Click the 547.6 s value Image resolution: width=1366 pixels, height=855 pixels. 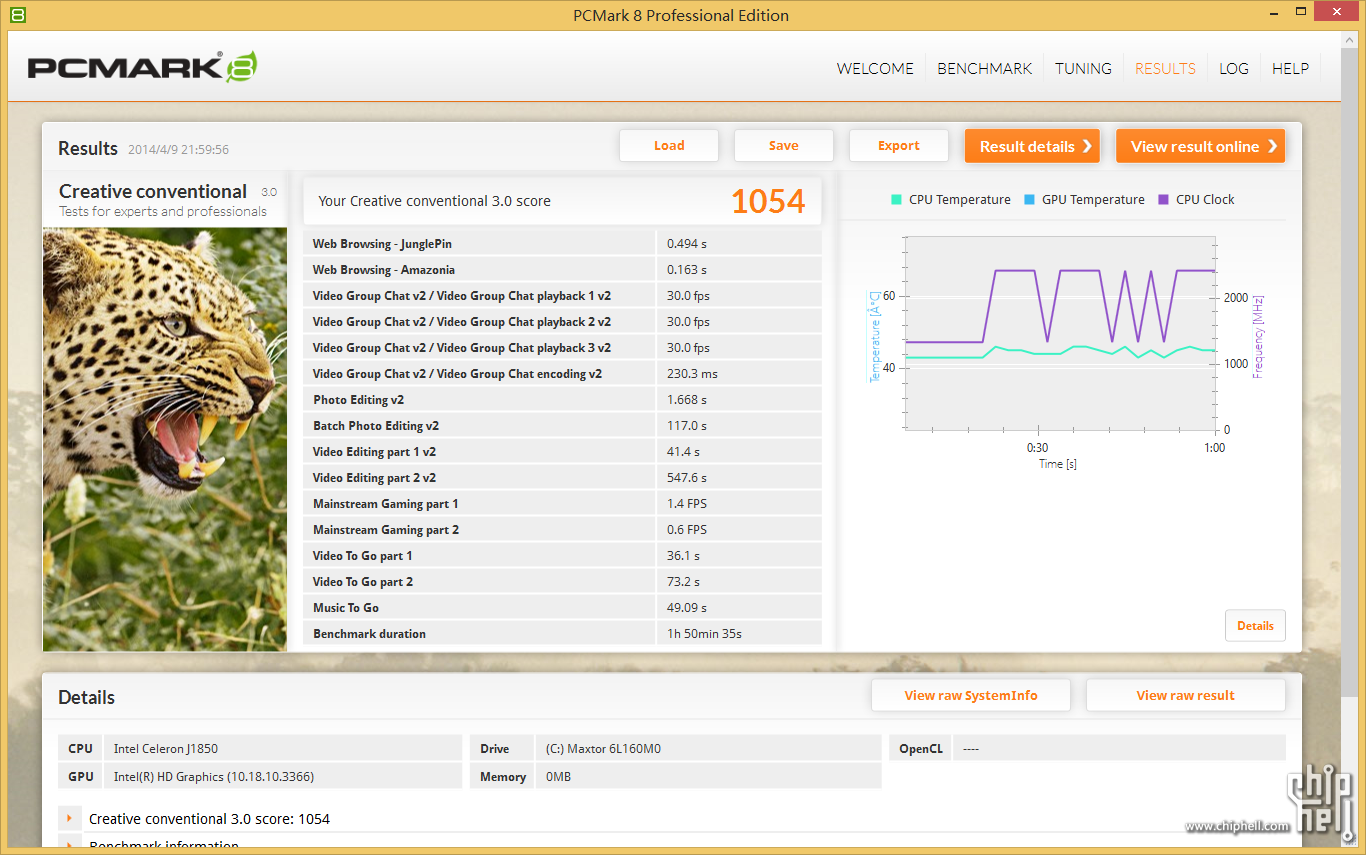tap(687, 478)
